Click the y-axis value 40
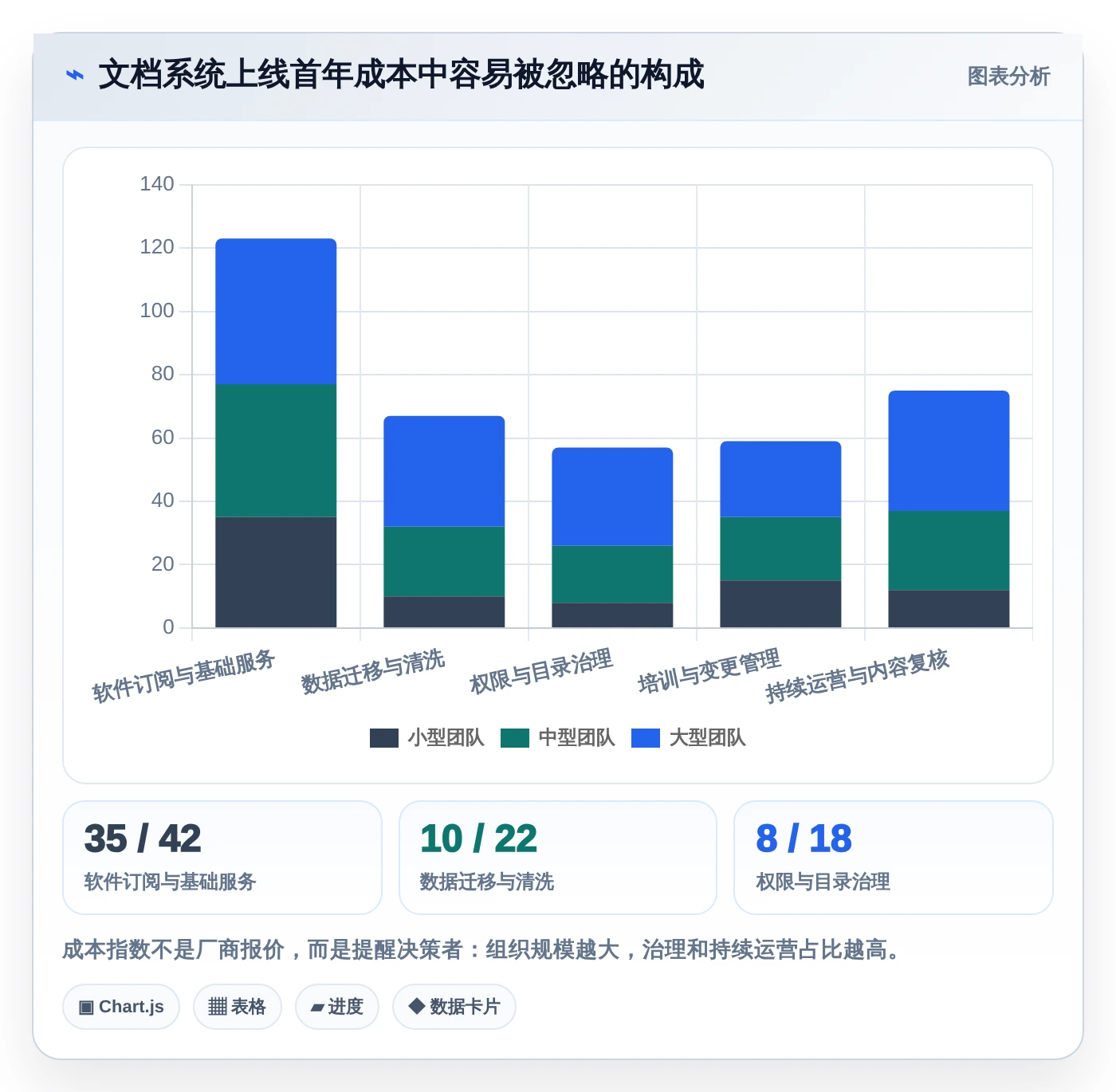Screen dimensions: 1116x1092 point(163,501)
